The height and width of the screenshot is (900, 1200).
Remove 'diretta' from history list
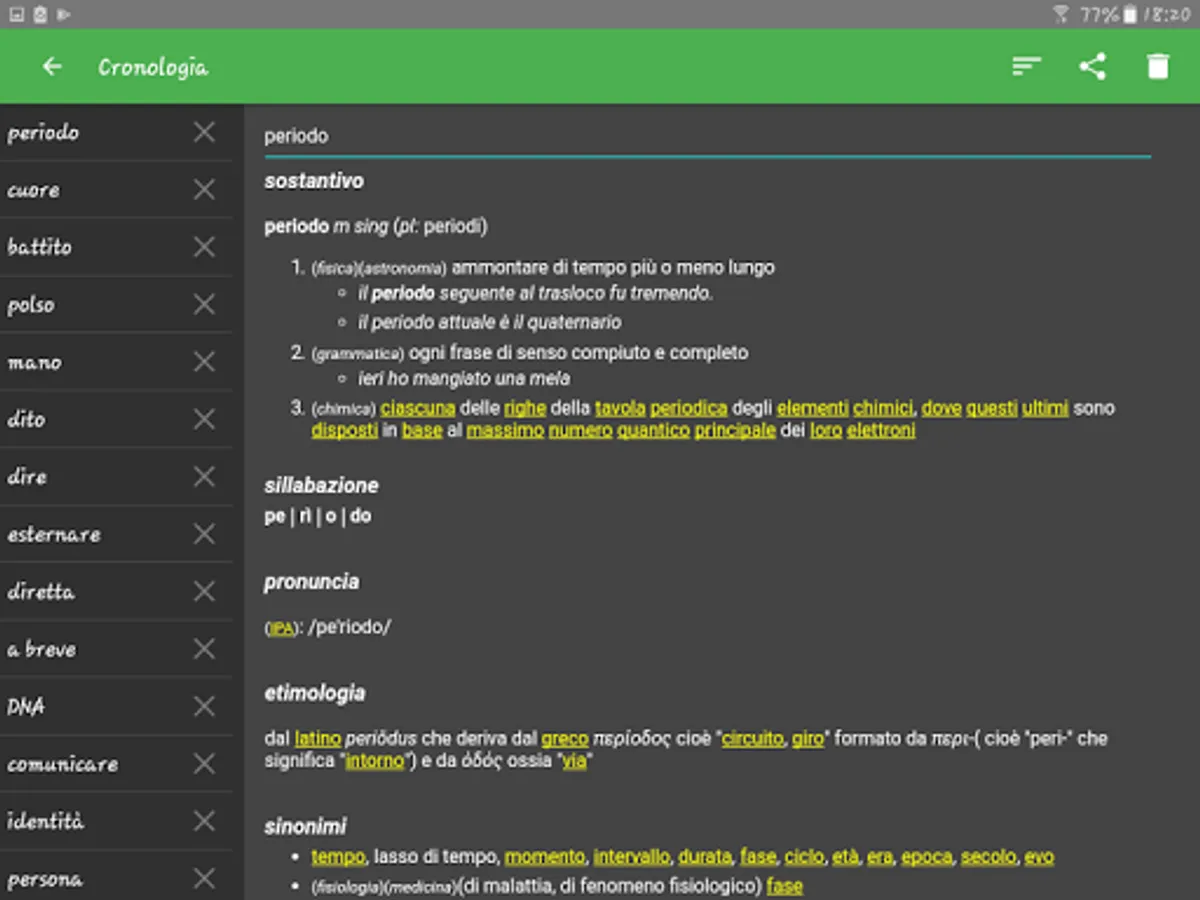tap(204, 592)
